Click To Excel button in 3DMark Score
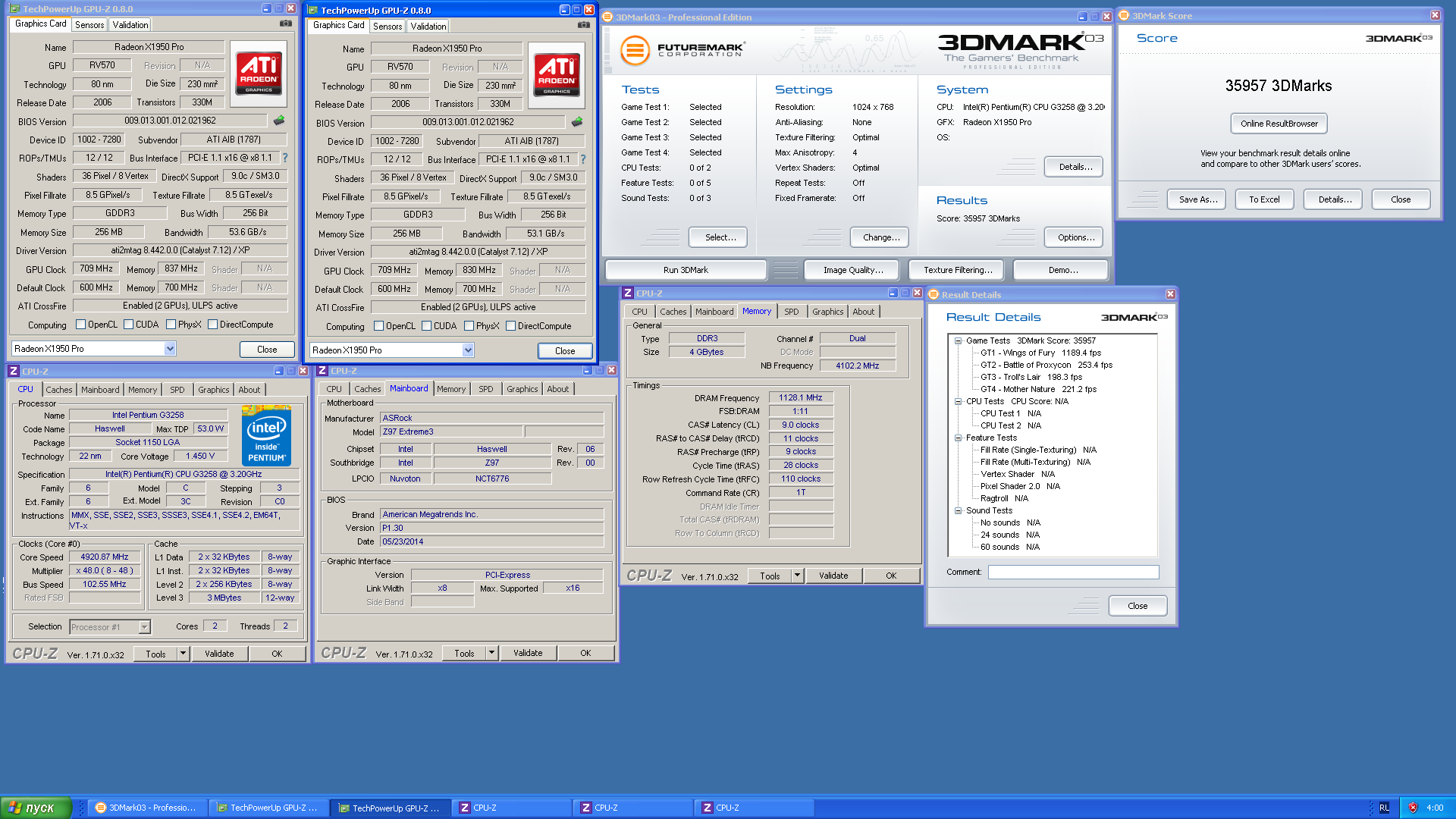This screenshot has width=1456, height=819. tap(1264, 199)
